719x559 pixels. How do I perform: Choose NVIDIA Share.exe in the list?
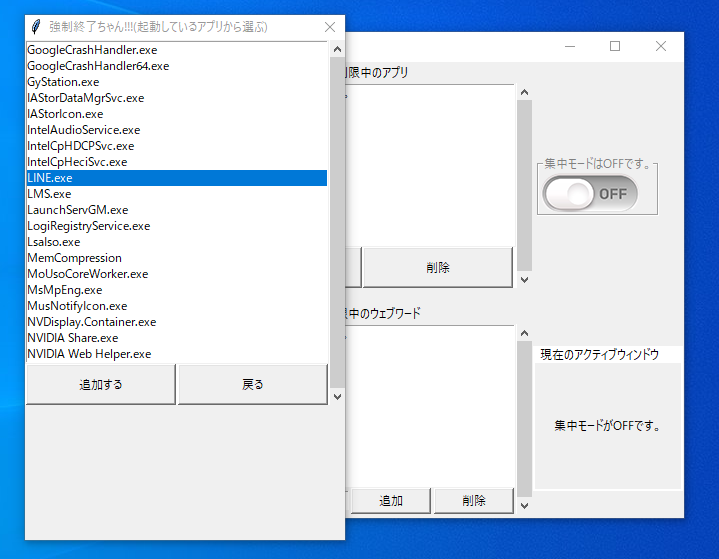pos(73,338)
